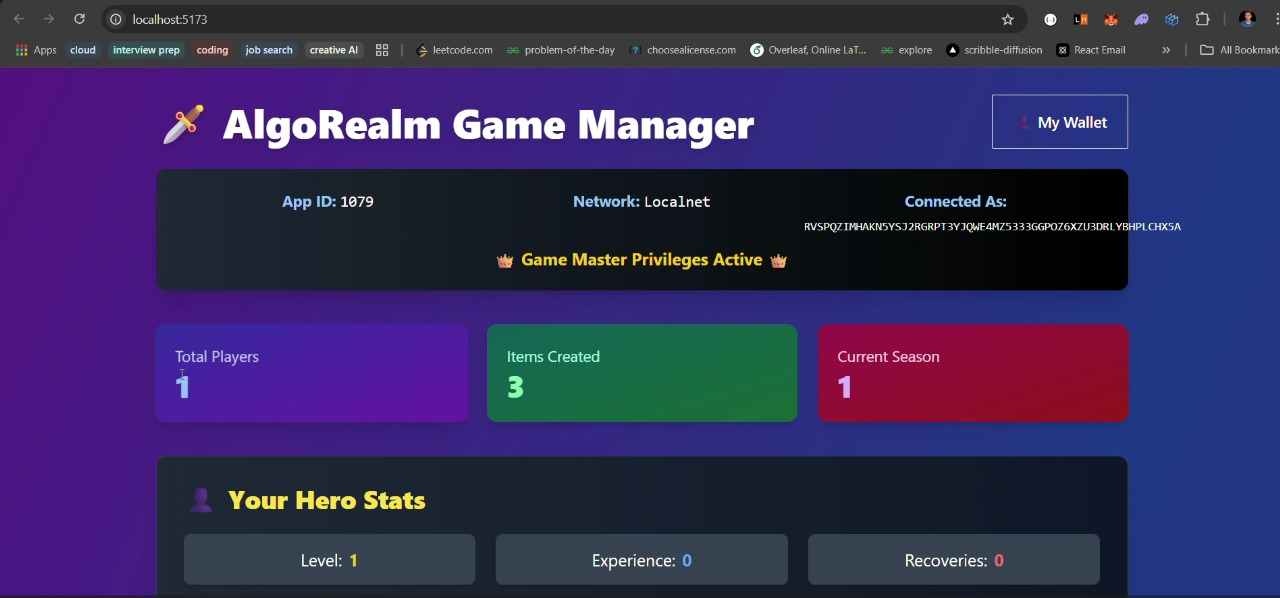Click the My Wallet button

[x=1060, y=122]
